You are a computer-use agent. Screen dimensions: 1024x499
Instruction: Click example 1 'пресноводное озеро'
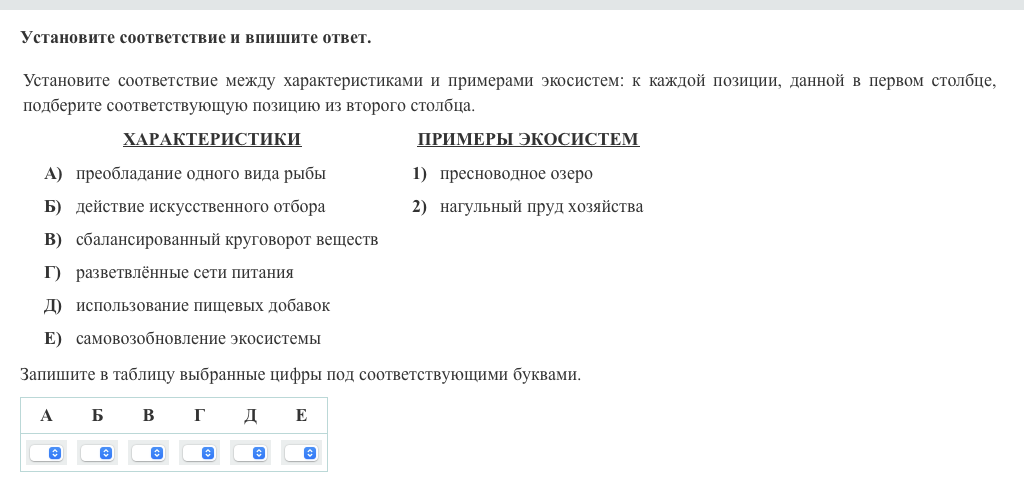pos(516,174)
